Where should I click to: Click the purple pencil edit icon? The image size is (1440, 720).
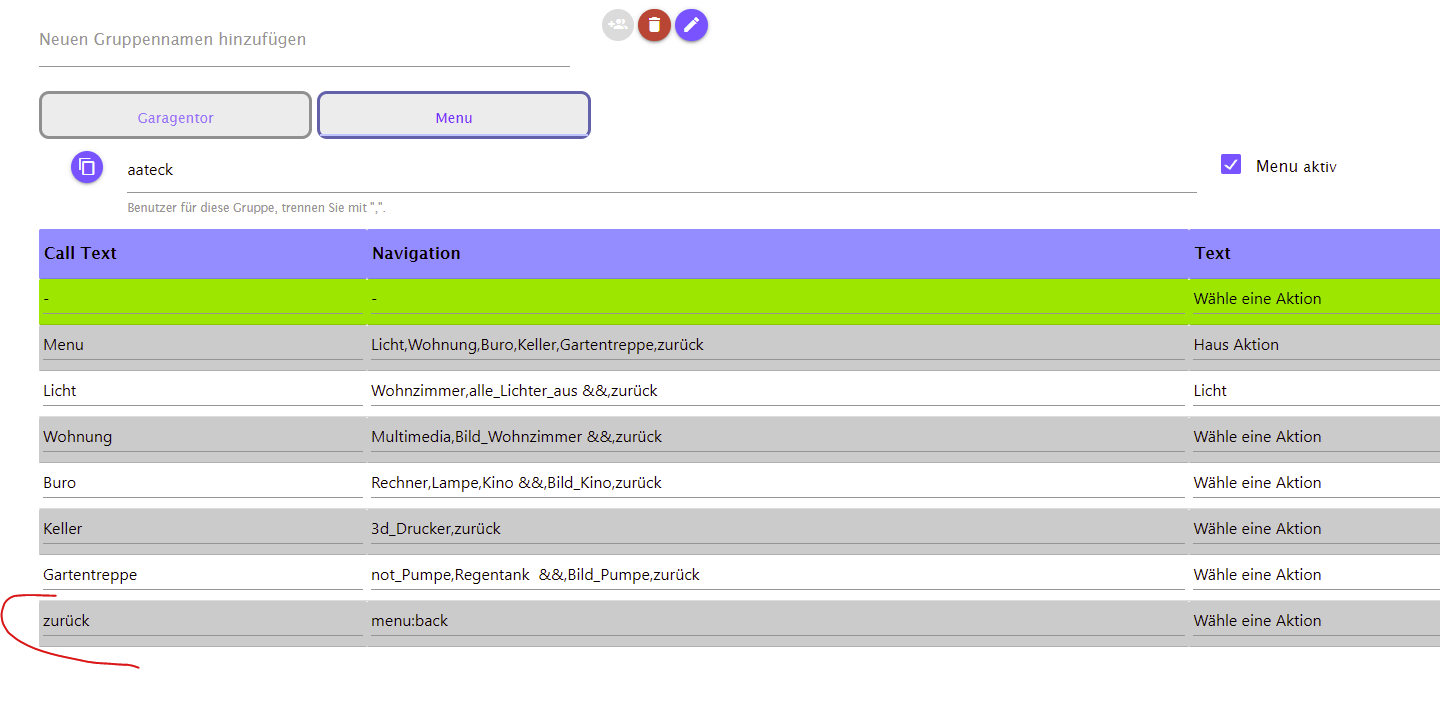(x=691, y=25)
